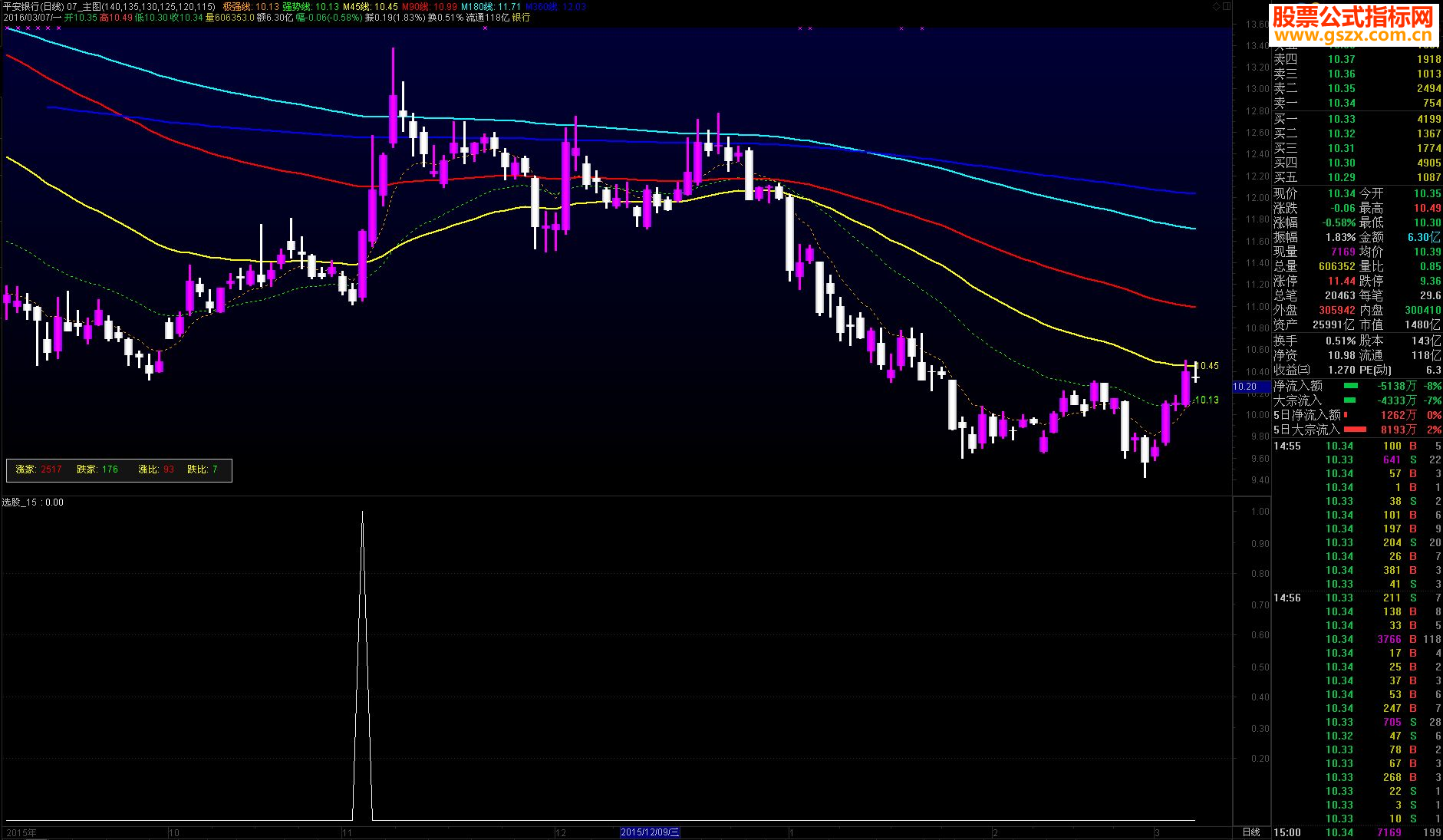This screenshot has height=840, width=1443.
Task: Click the 5日大宗流入 8193万 row
Action: [1357, 430]
